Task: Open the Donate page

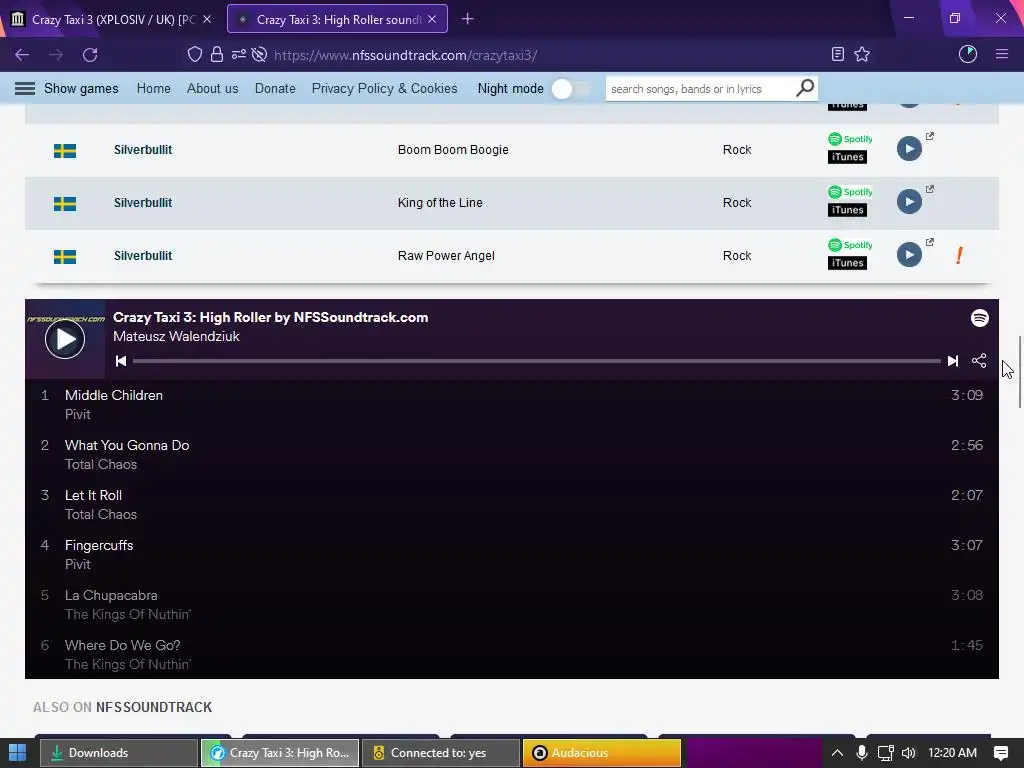Action: coord(275,88)
